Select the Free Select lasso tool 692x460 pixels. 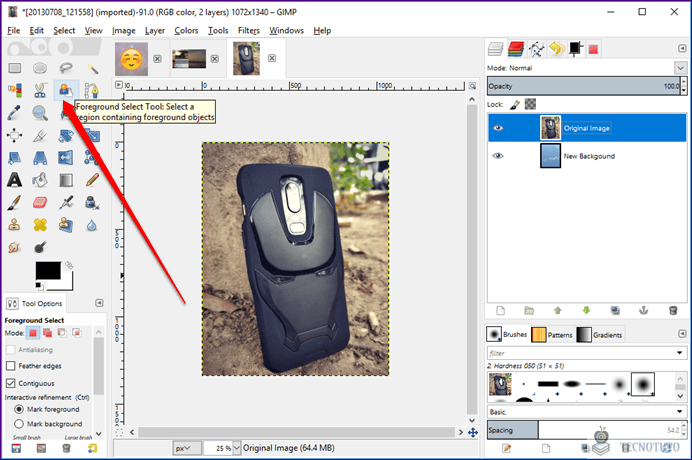point(66,68)
